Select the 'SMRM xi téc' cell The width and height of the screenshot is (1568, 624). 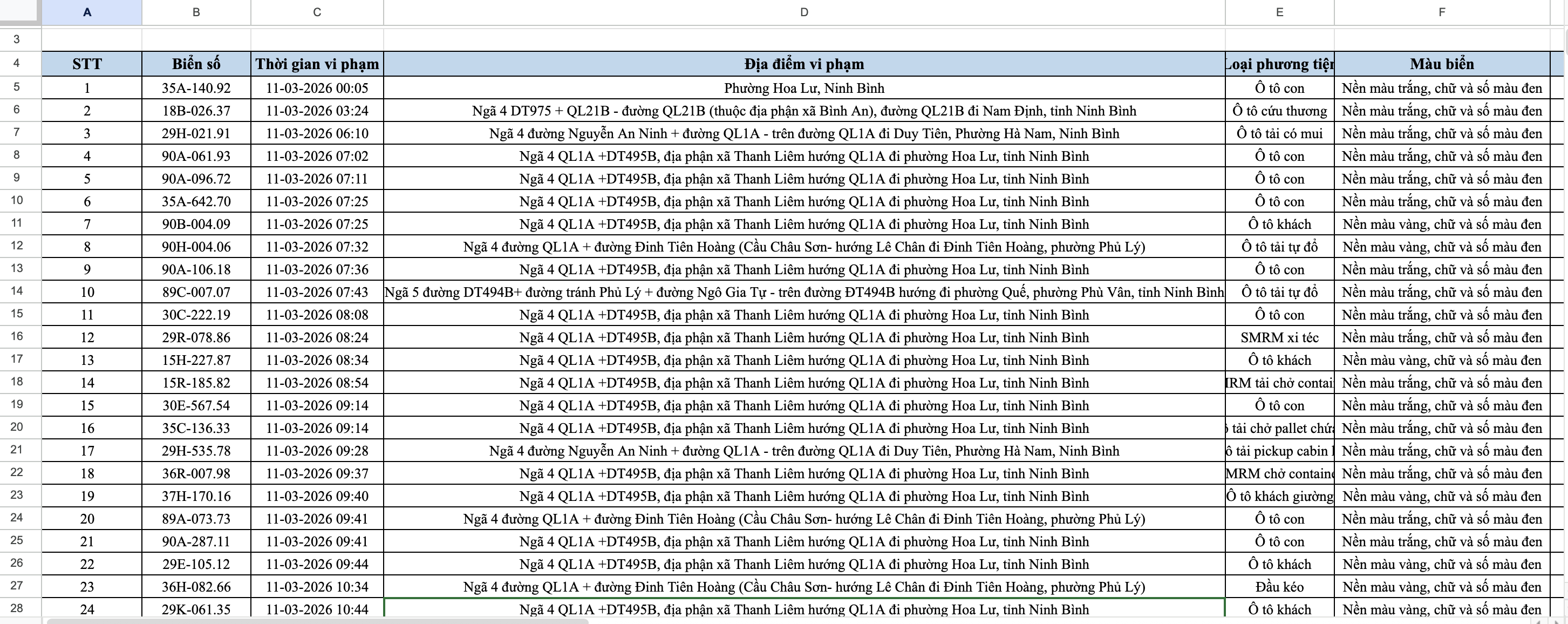1279,338
